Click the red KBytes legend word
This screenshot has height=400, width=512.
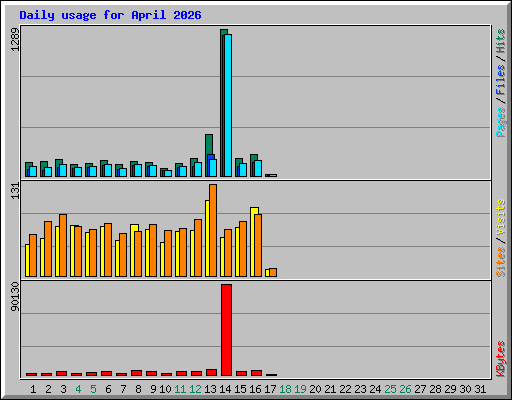pyautogui.click(x=501, y=359)
